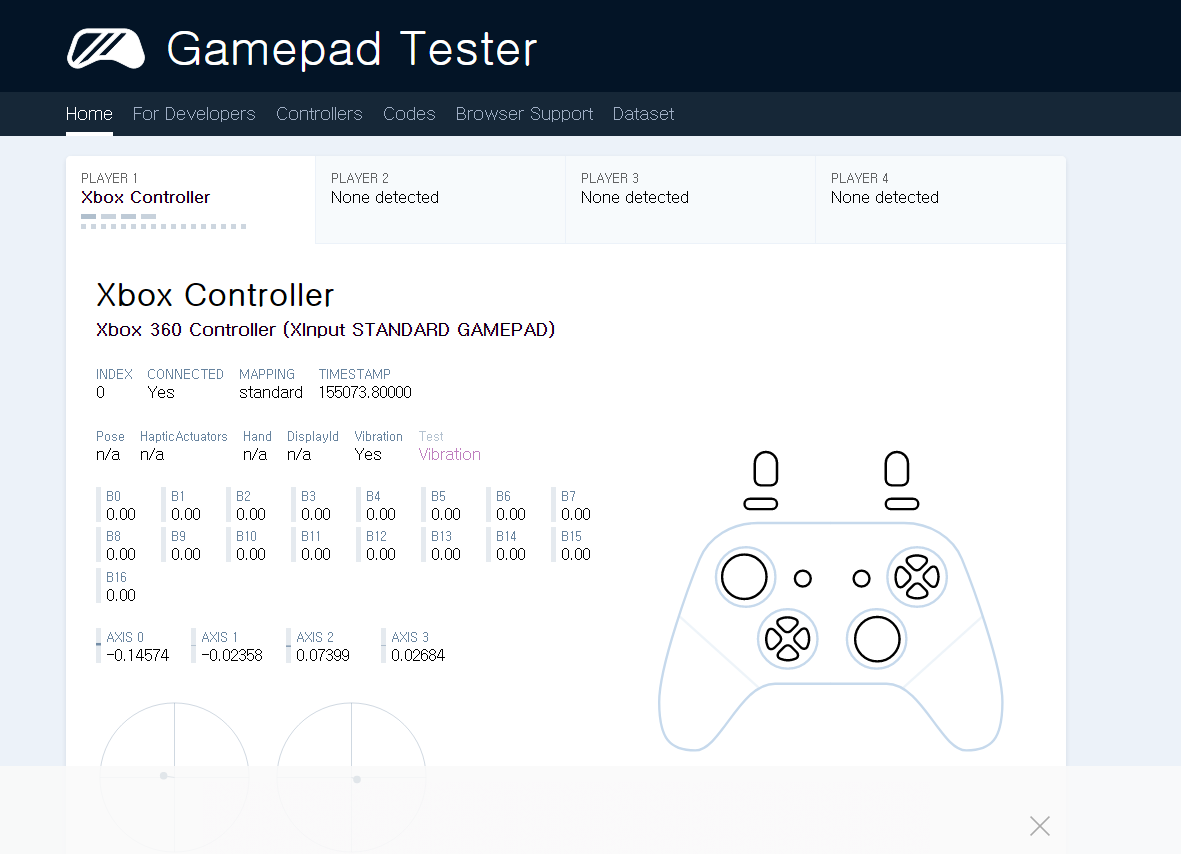The height and width of the screenshot is (854, 1181).
Task: Close the bottom banner with the X
Action: point(1039,826)
